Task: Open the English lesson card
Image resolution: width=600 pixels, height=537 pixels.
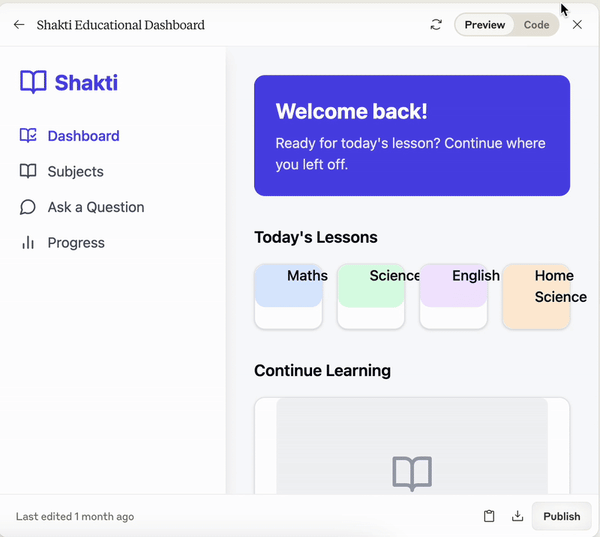Action: tap(453, 296)
